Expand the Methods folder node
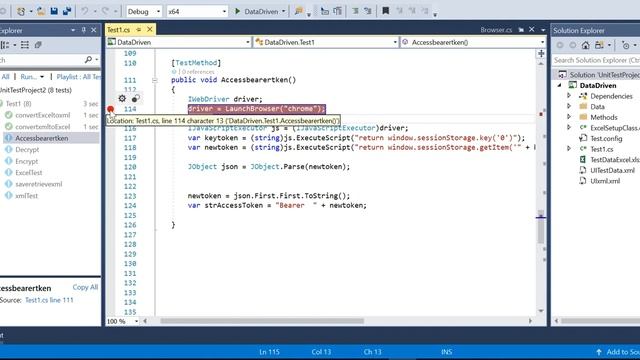This screenshot has width=640, height=360. [x=569, y=117]
